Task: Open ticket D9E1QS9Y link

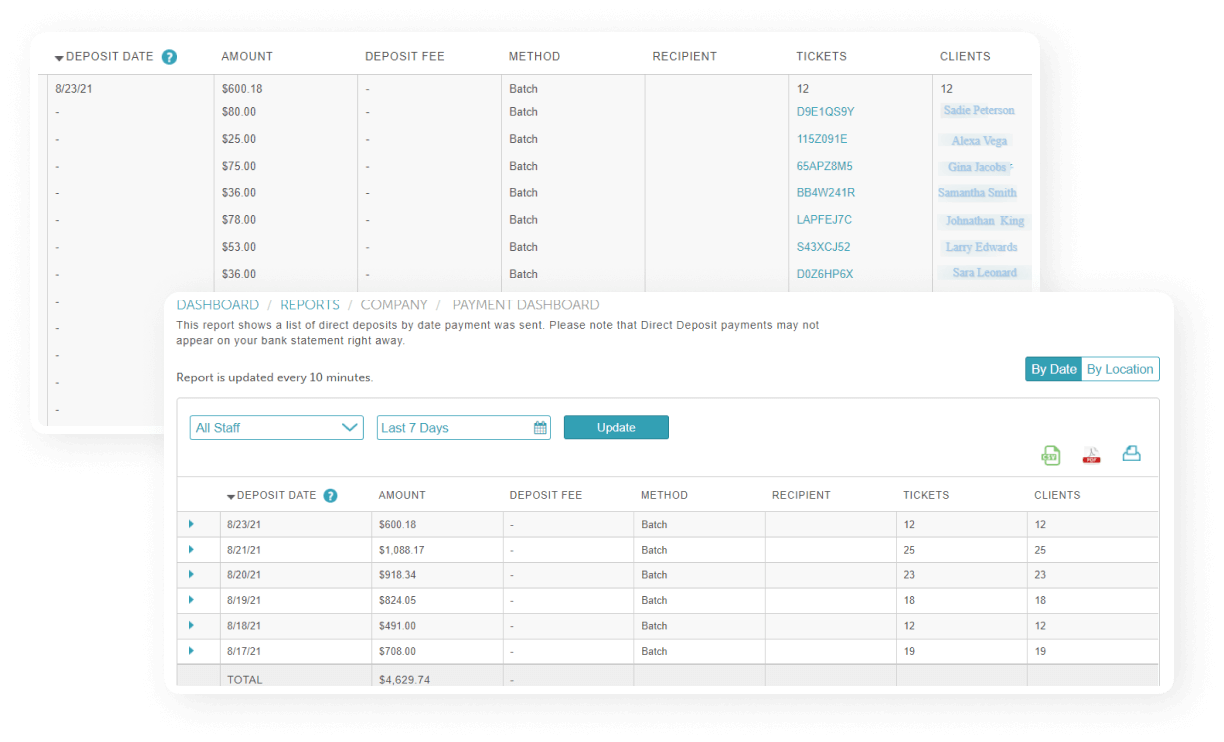Action: [x=825, y=112]
